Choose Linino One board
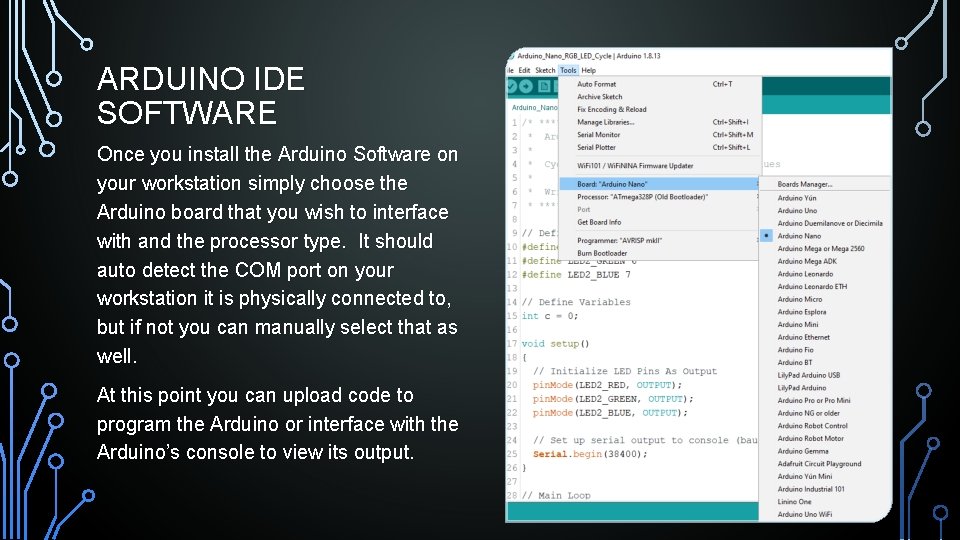 tap(825, 502)
